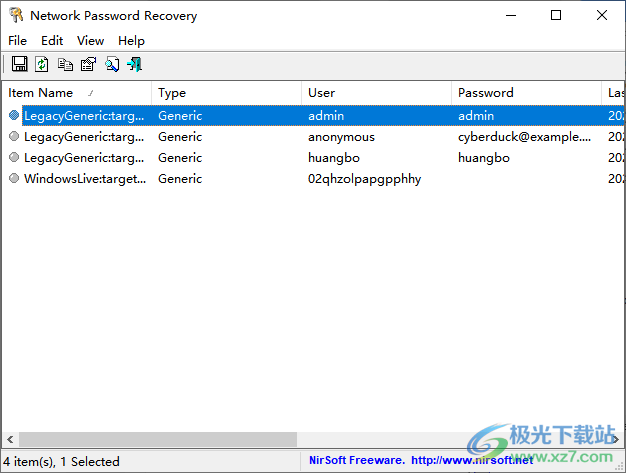The width and height of the screenshot is (626, 473).
Task: Click the Refresh toolbar icon
Action: pos(42,64)
